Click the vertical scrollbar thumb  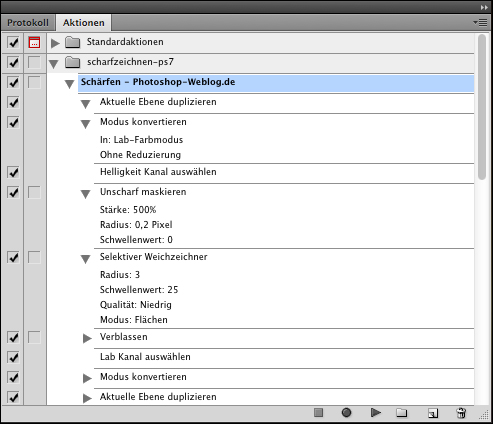[482, 107]
